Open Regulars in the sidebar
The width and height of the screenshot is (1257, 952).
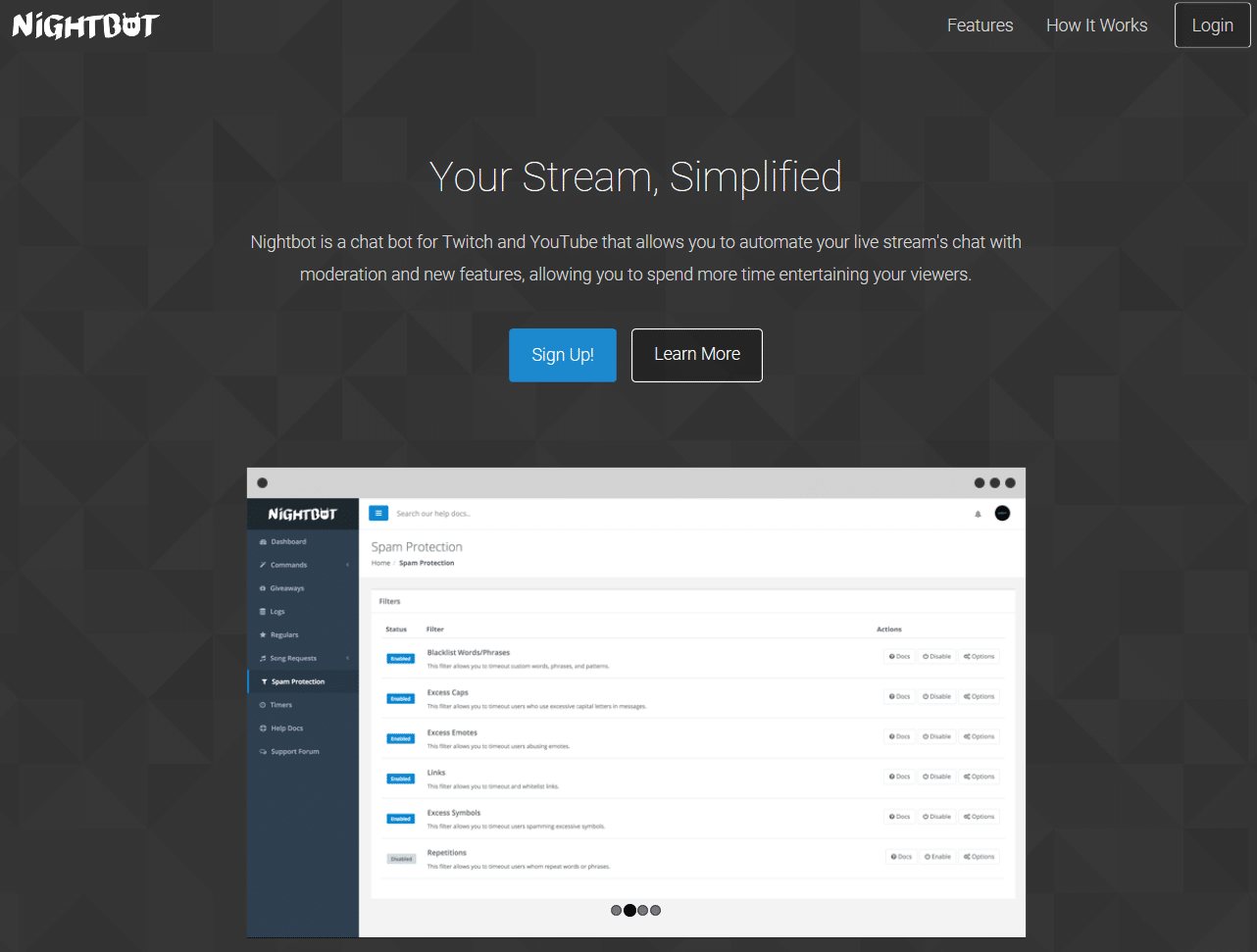(x=284, y=635)
